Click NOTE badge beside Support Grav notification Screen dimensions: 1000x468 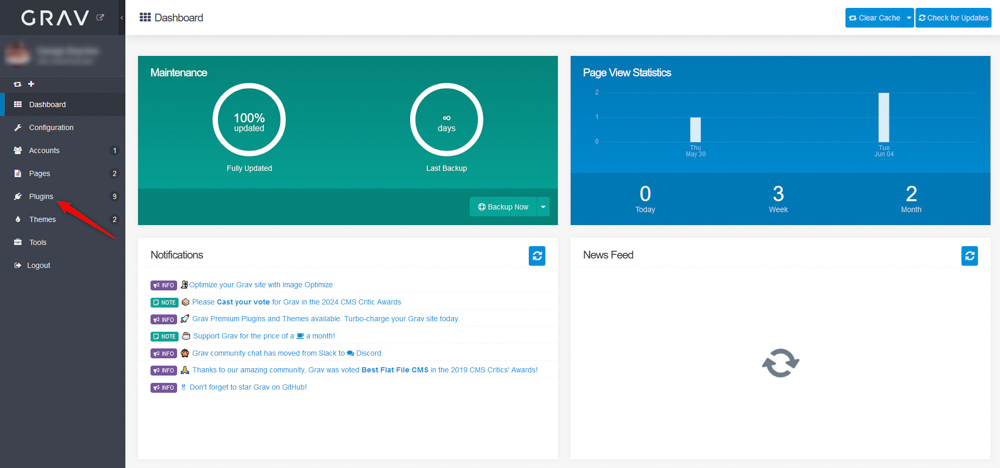tap(165, 336)
